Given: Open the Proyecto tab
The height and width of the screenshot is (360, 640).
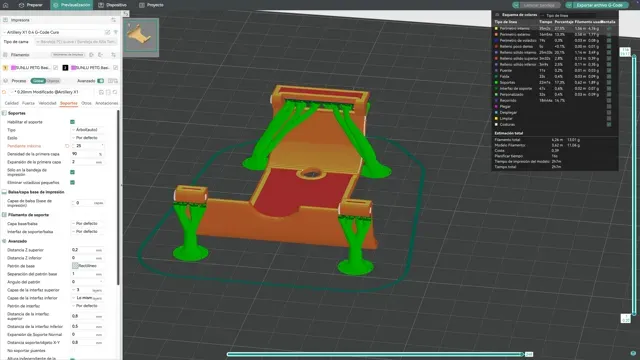Looking at the screenshot, I should point(151,5).
